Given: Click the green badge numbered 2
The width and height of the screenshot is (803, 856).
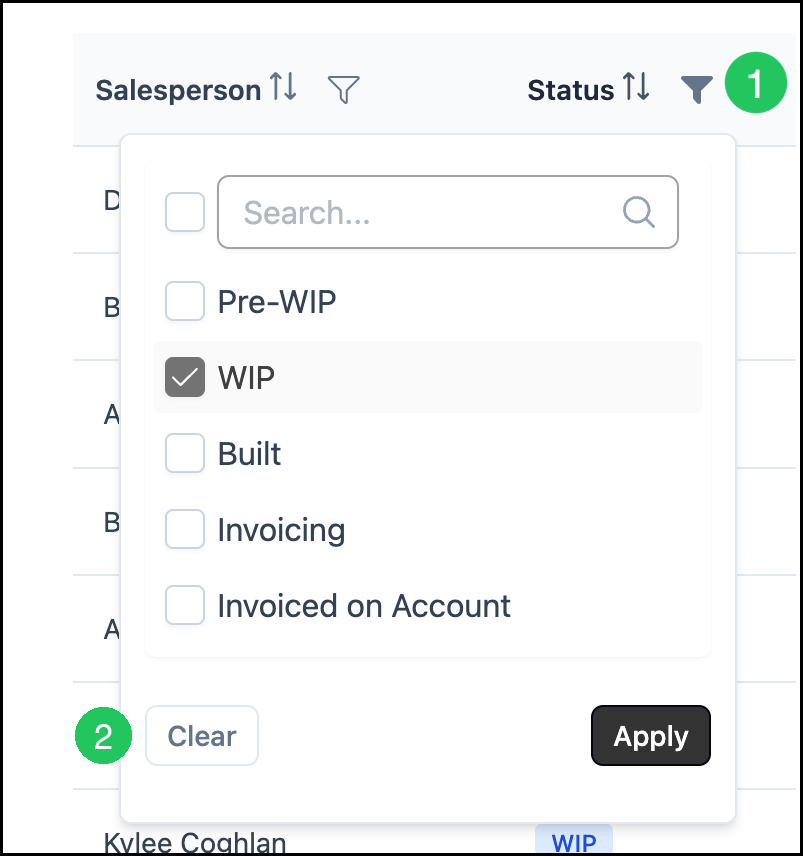Looking at the screenshot, I should [103, 736].
